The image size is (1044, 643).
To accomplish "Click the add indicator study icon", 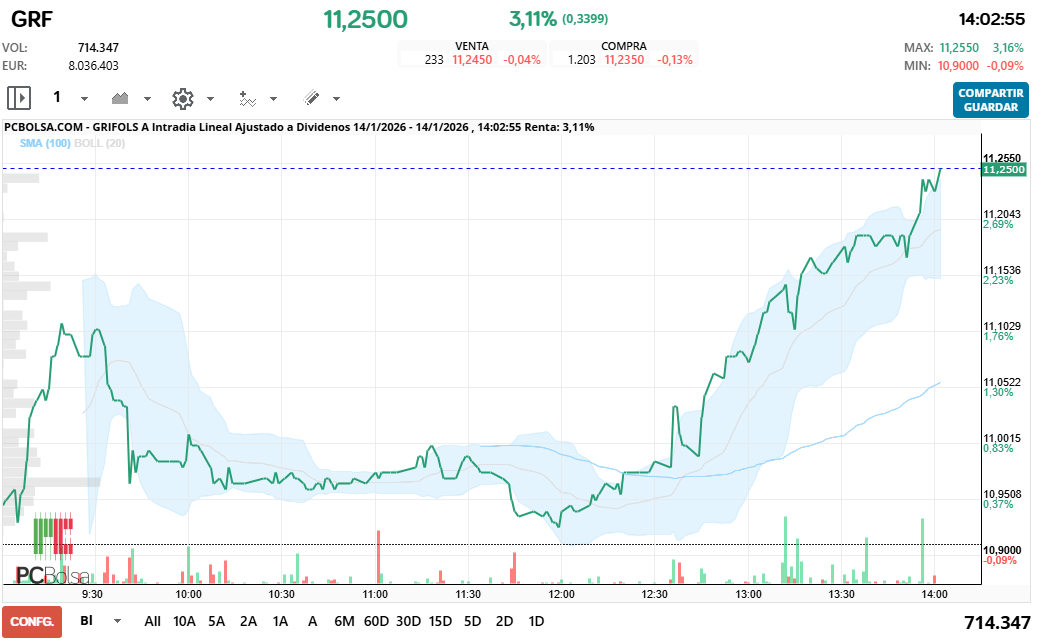I will tap(247, 98).
